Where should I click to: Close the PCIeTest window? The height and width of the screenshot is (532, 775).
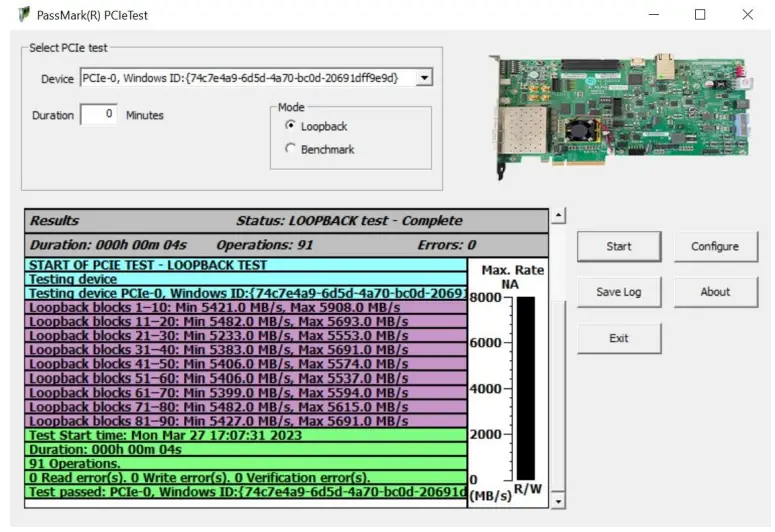pos(747,14)
